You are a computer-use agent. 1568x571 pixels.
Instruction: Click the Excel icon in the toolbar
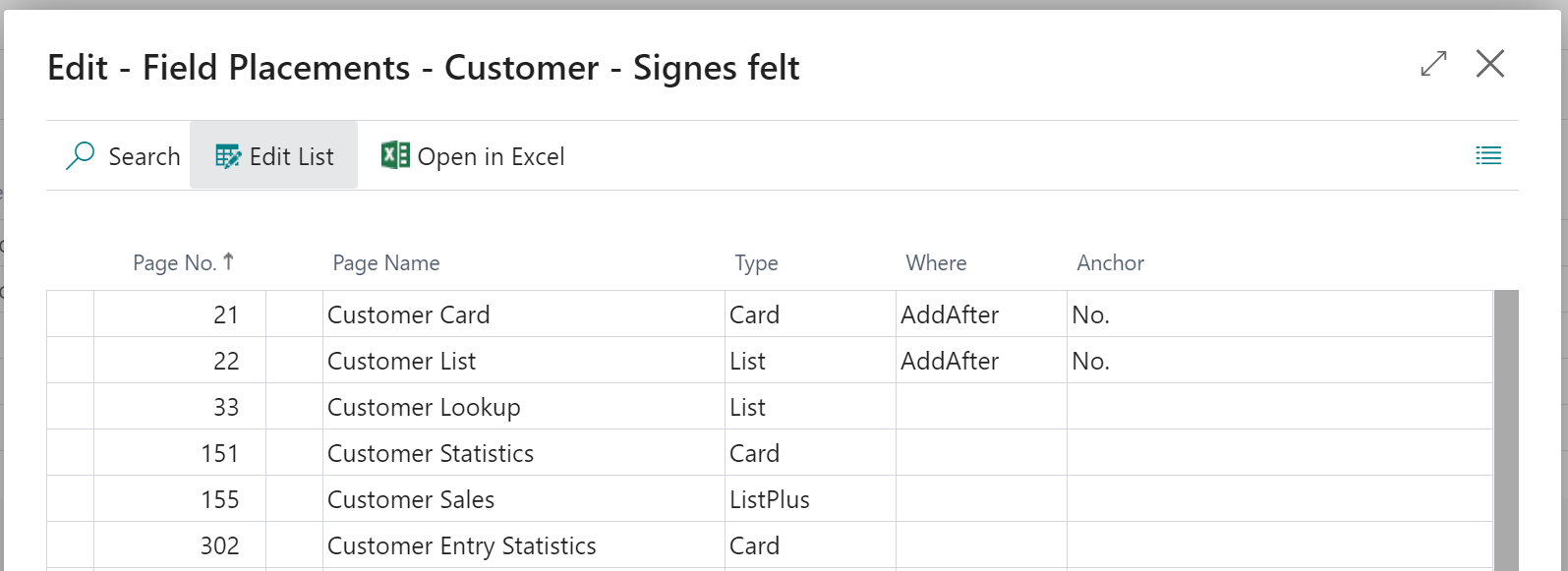pyautogui.click(x=395, y=155)
